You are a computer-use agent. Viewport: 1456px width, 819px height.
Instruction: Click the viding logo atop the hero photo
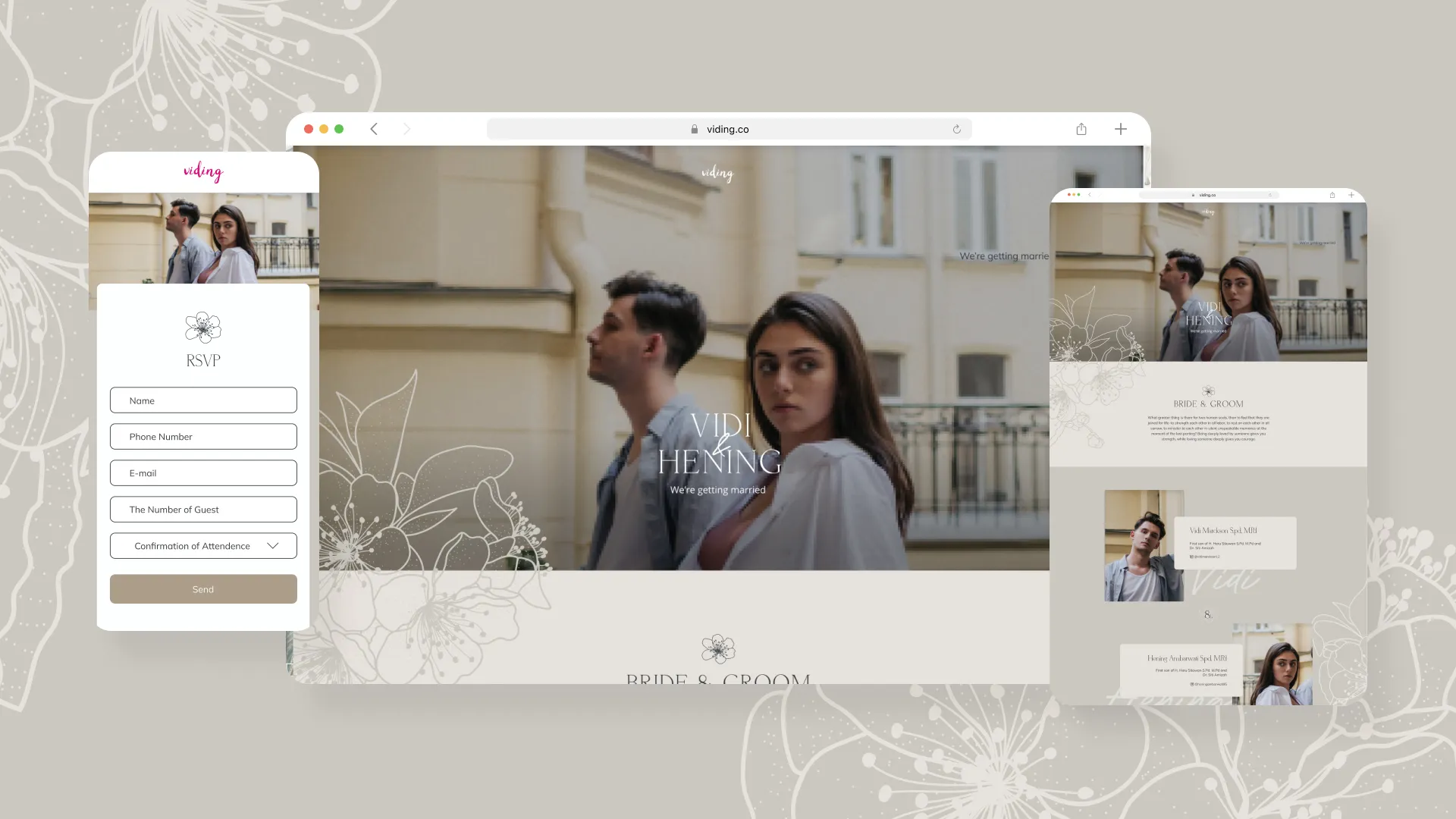pyautogui.click(x=717, y=174)
